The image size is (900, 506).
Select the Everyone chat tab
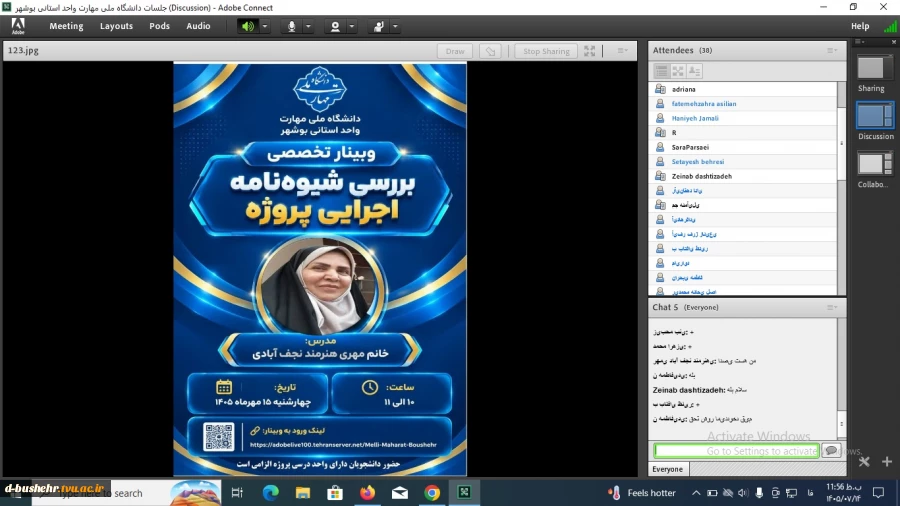point(668,469)
